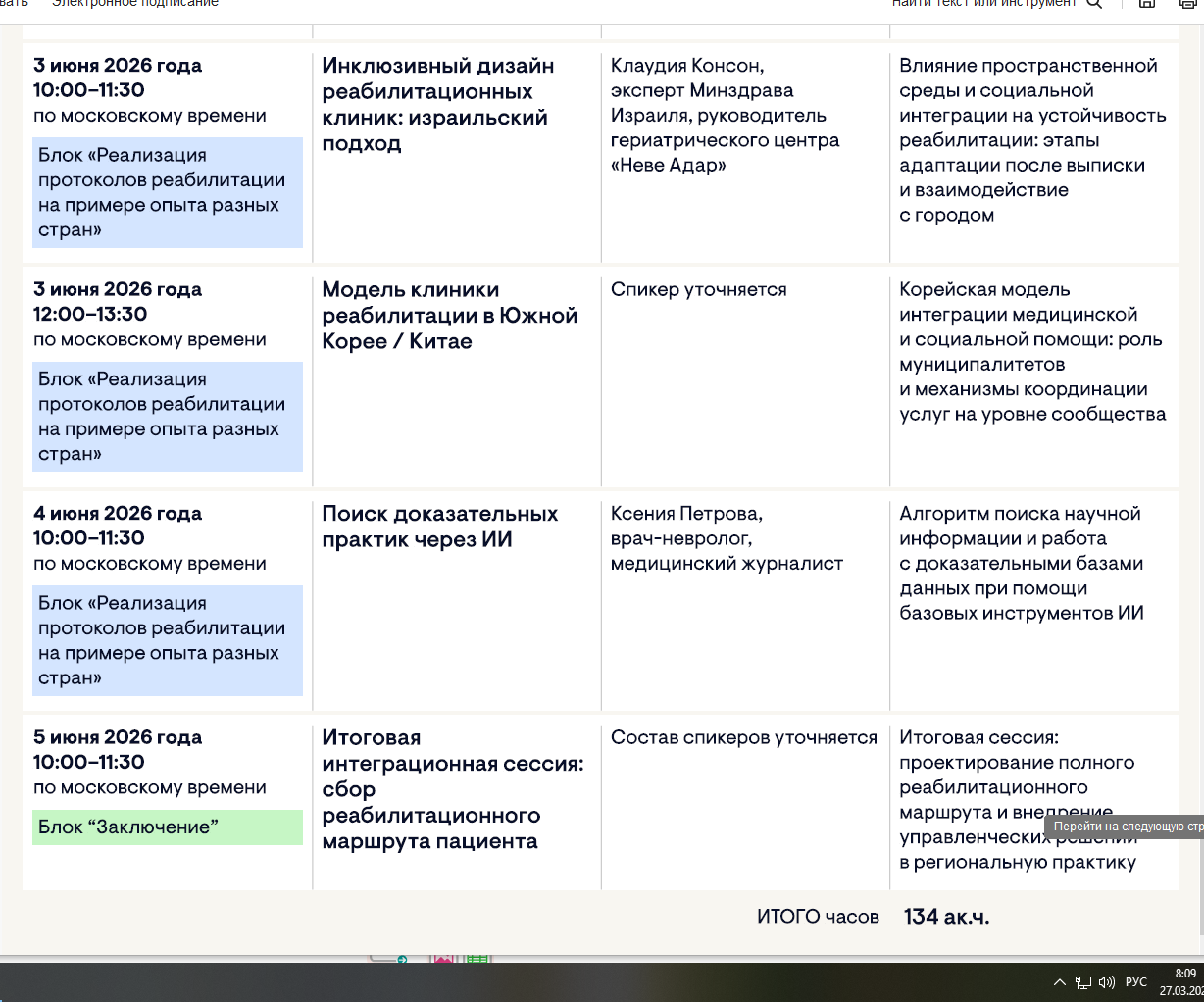
Task: Click heading Поиск доказательных практик через ИИ
Action: click(439, 526)
